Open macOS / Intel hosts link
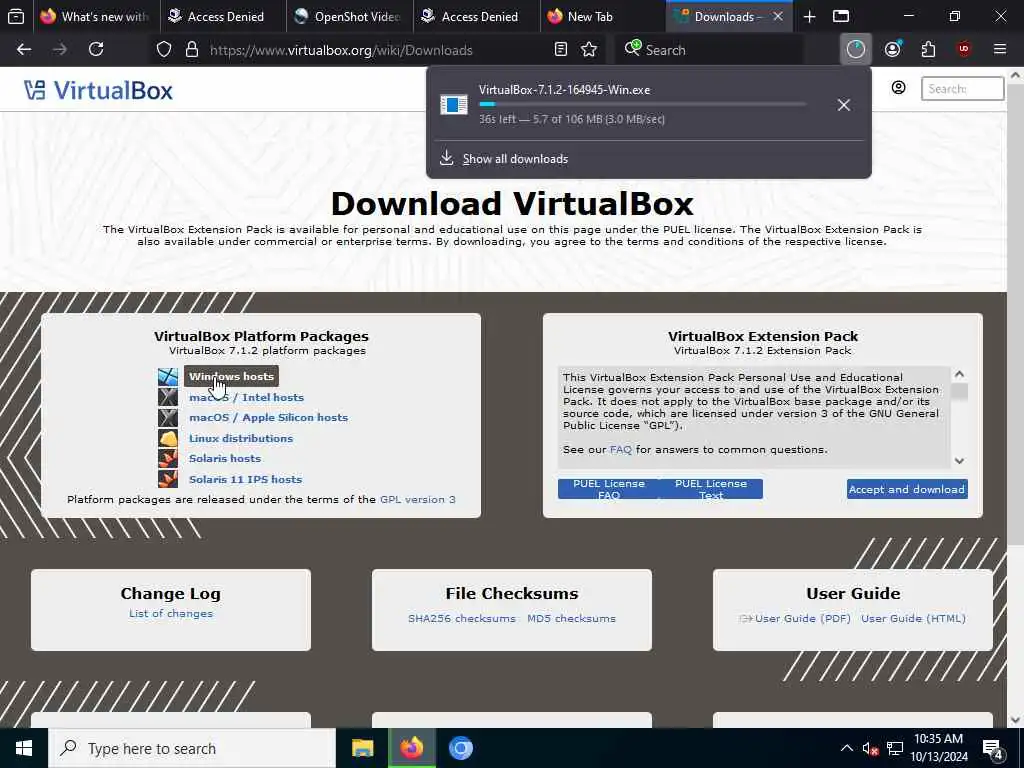1024x768 pixels. click(x=246, y=397)
